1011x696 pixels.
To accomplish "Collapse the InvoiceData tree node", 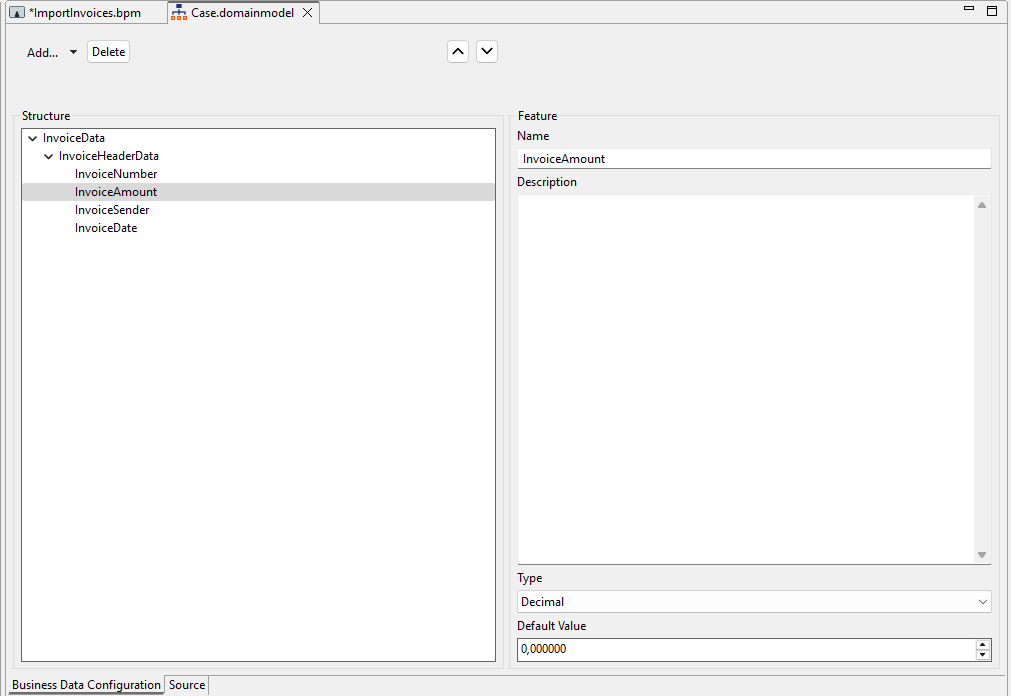I will pyautogui.click(x=33, y=138).
